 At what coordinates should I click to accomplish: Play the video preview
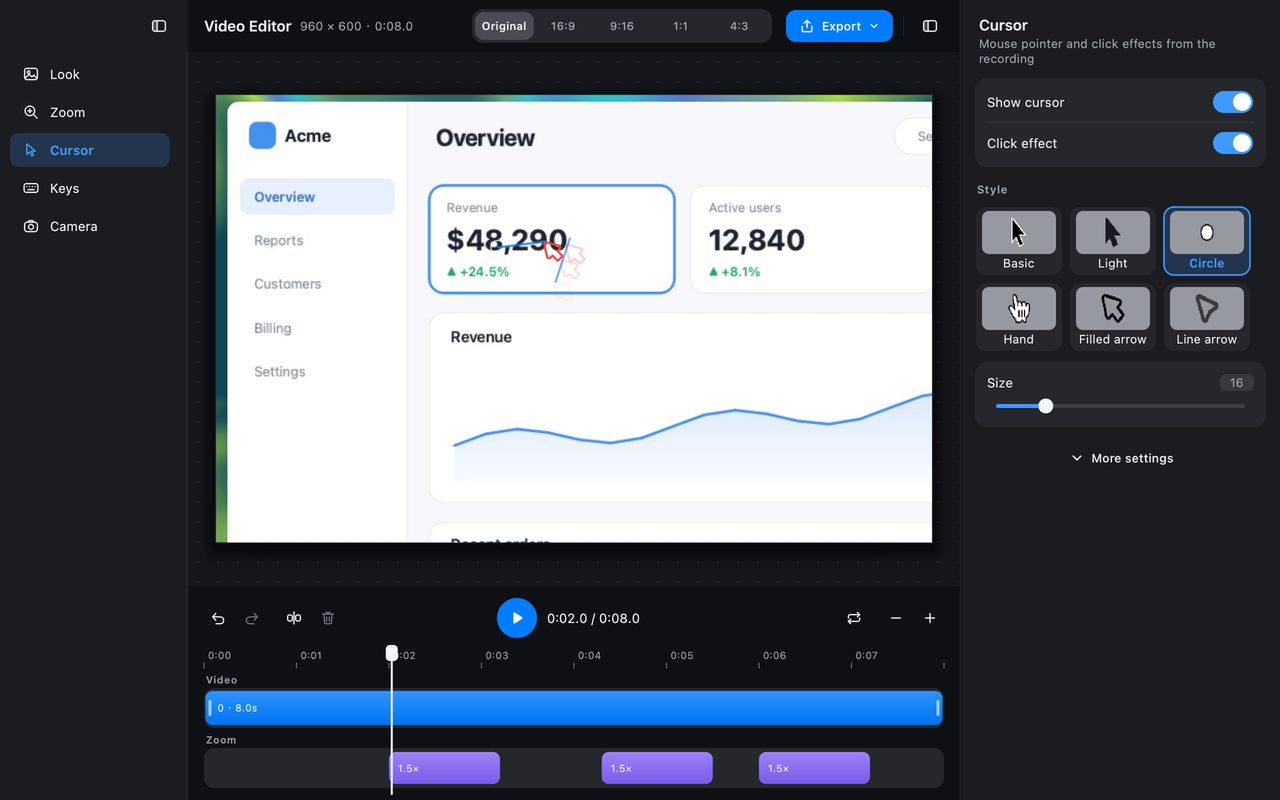pos(517,618)
